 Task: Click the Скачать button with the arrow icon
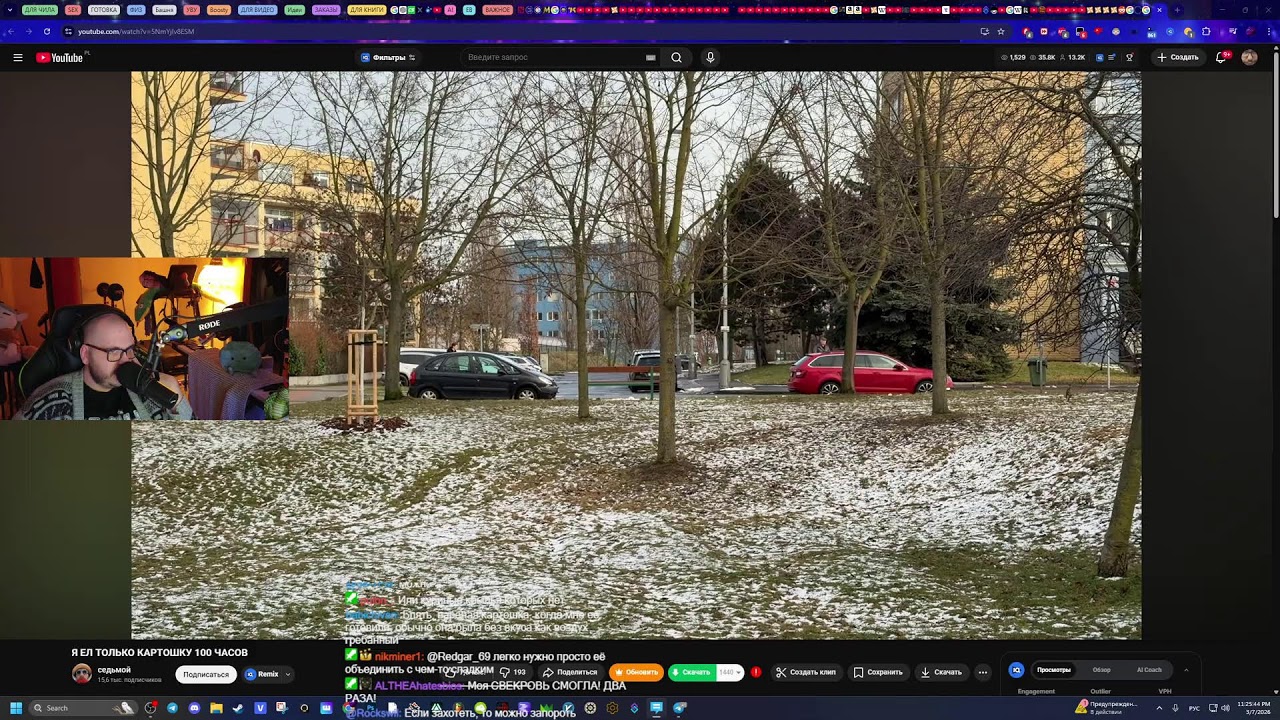[x=941, y=672]
